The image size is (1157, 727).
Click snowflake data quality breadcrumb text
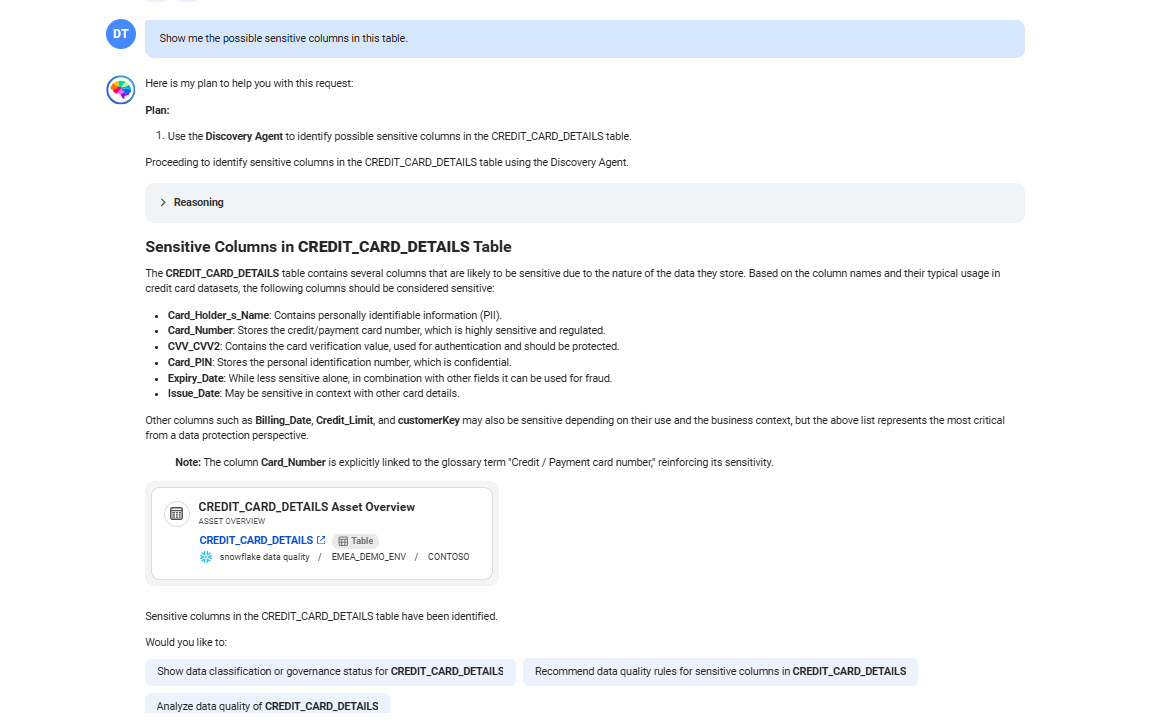pyautogui.click(x=264, y=557)
